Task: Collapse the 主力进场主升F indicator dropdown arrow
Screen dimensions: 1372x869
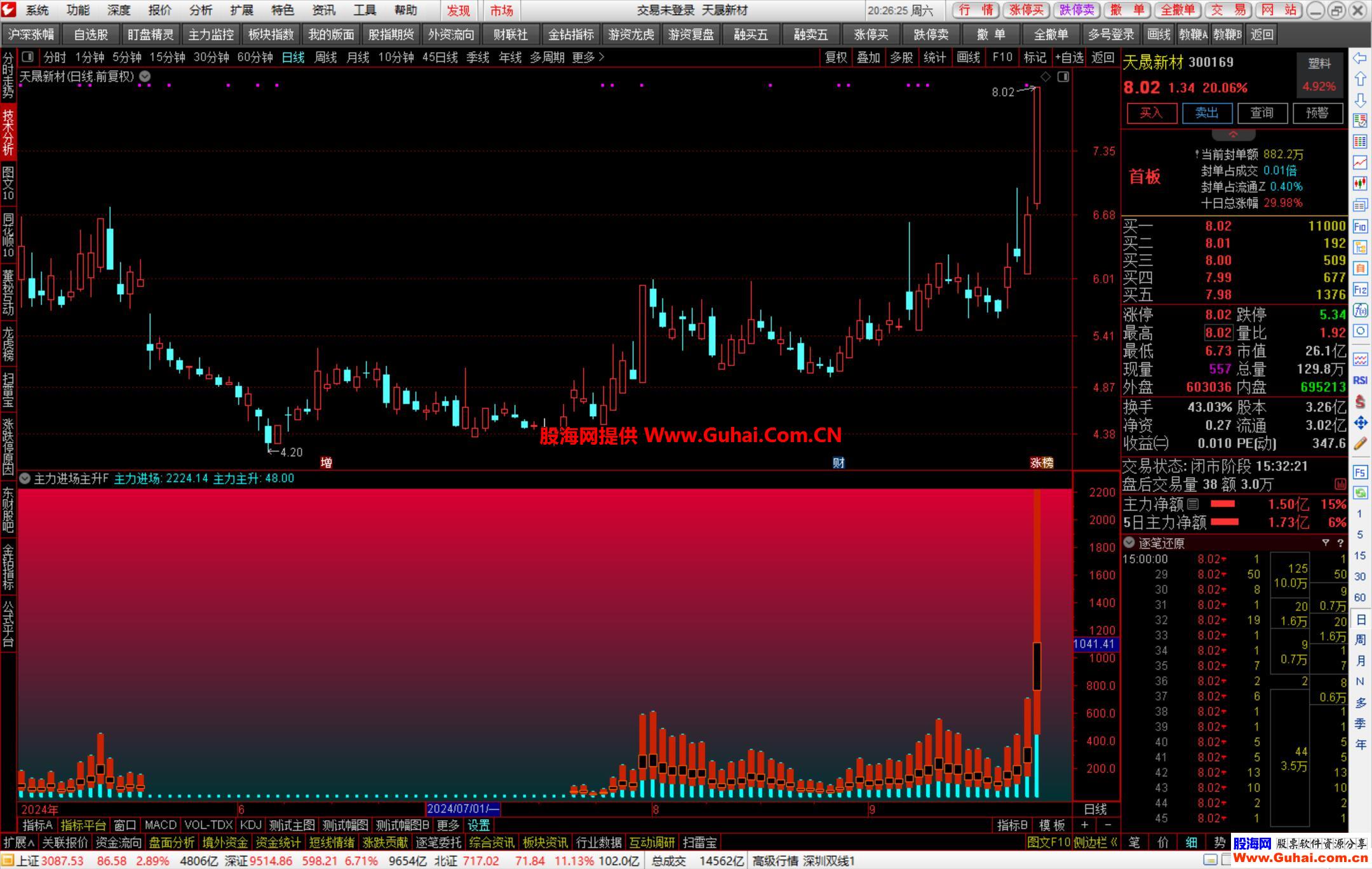Action: pyautogui.click(x=25, y=478)
